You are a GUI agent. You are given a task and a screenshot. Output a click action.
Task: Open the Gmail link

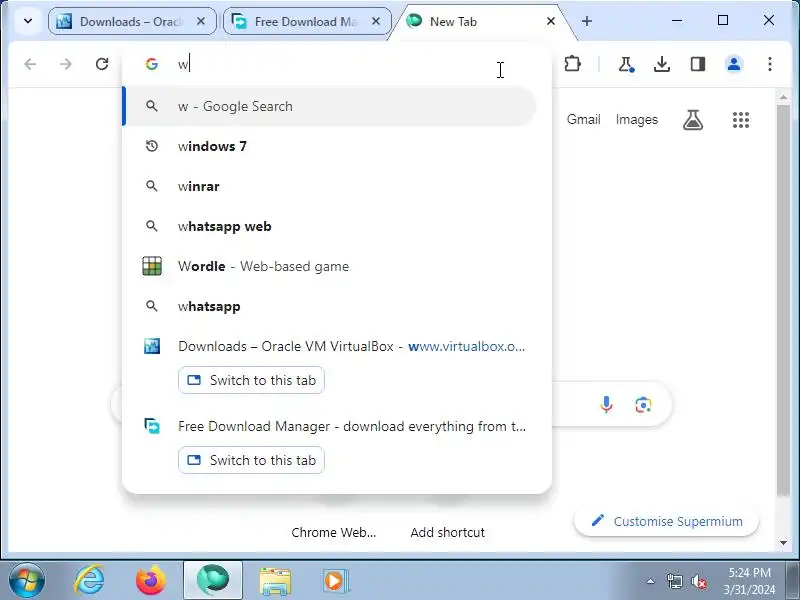(584, 119)
